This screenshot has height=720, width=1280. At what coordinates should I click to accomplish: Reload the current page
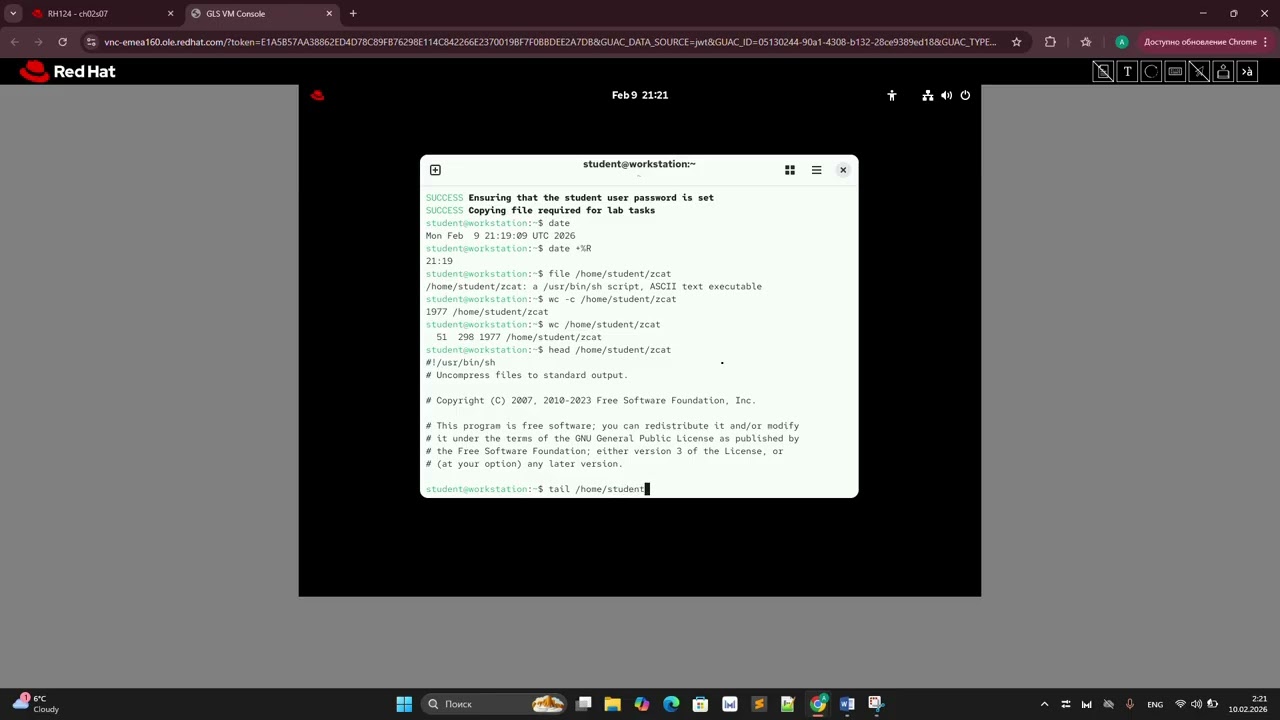tap(62, 42)
